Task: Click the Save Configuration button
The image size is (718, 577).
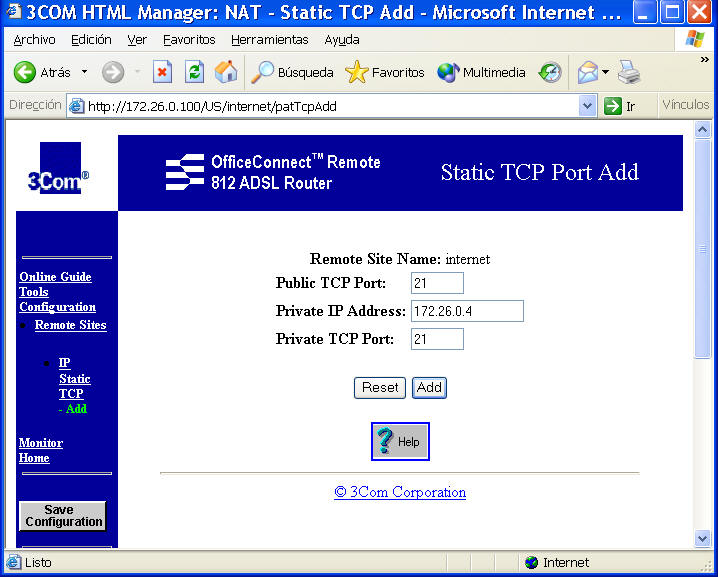Action: click(63, 516)
